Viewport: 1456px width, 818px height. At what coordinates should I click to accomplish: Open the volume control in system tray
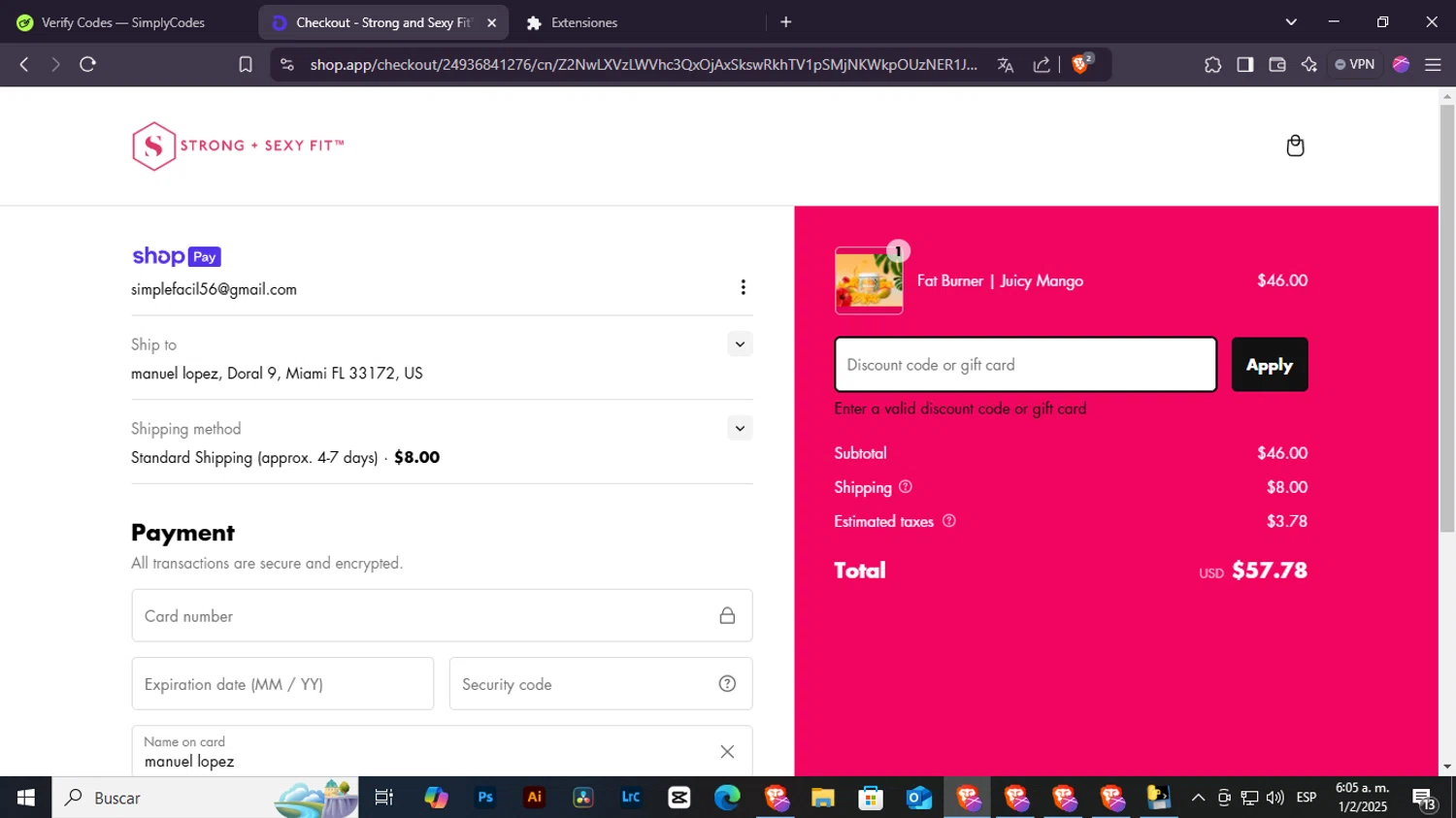1274,798
